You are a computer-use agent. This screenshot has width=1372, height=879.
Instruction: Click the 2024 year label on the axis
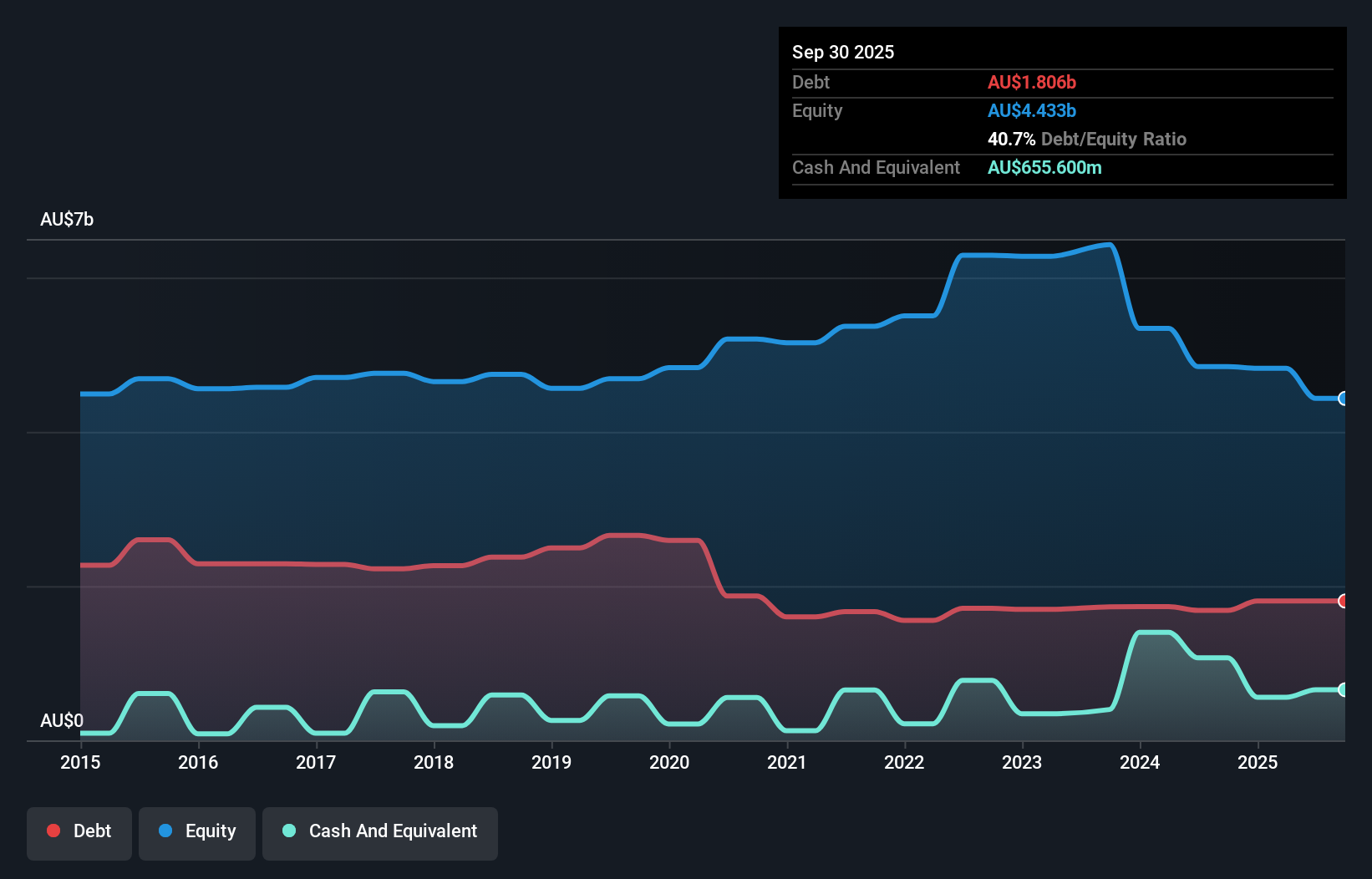coord(1140,763)
